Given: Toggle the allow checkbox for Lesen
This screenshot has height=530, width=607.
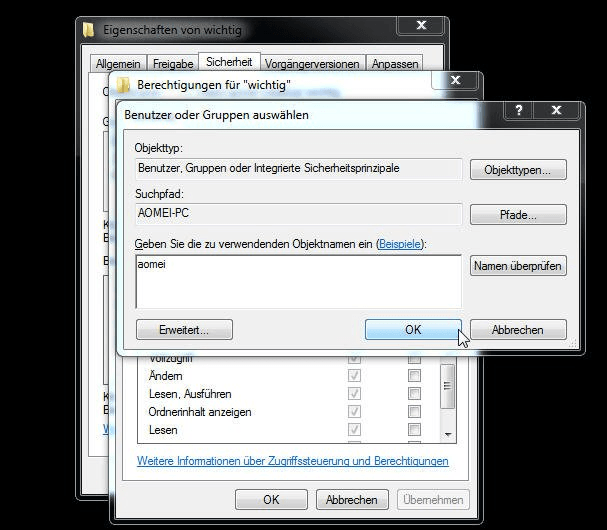Looking at the screenshot, I should tap(354, 430).
